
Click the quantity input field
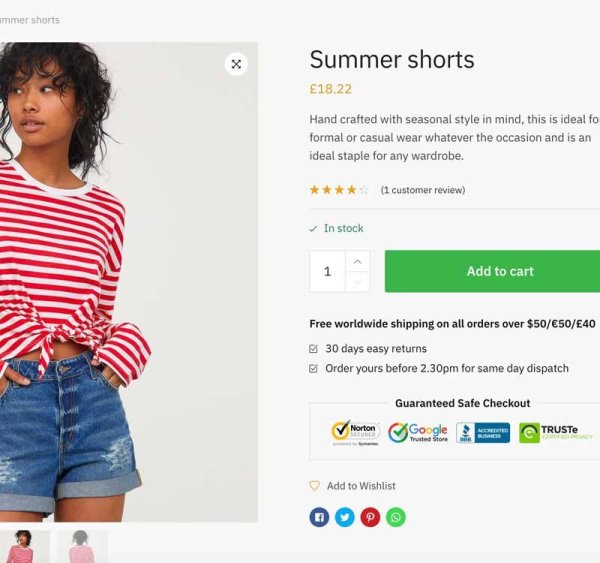[327, 271]
